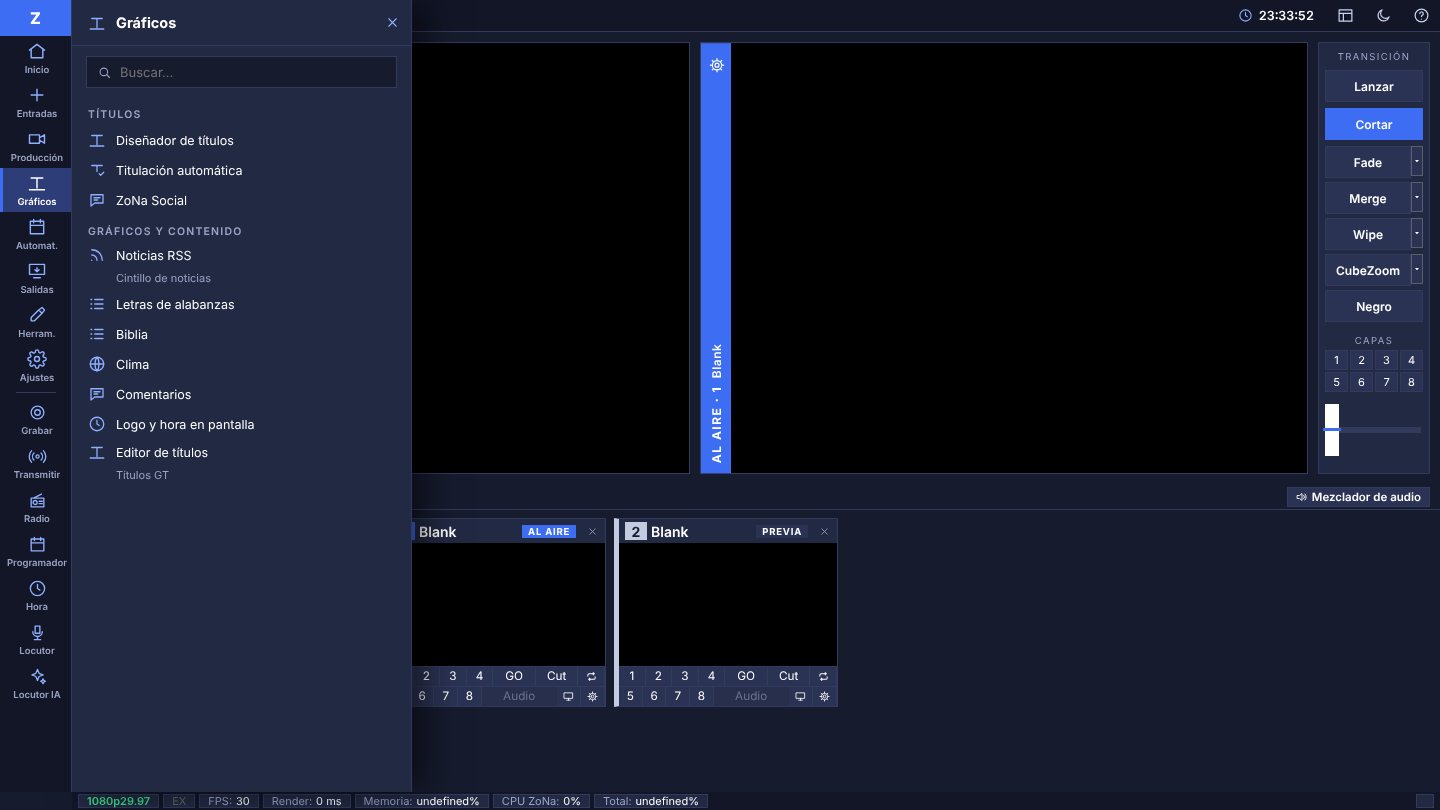Toggle layer 8 in CAPAS
The width and height of the screenshot is (1440, 810).
coord(1411,382)
